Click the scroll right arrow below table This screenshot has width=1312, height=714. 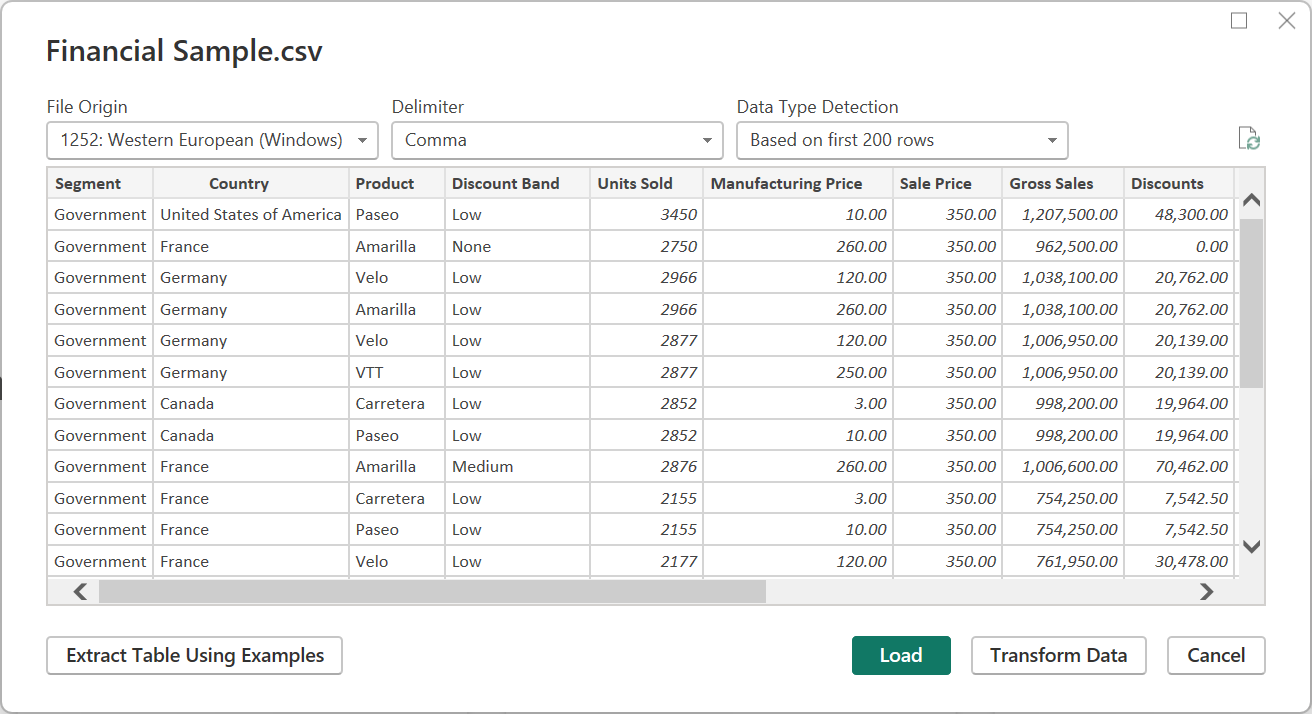click(1206, 592)
